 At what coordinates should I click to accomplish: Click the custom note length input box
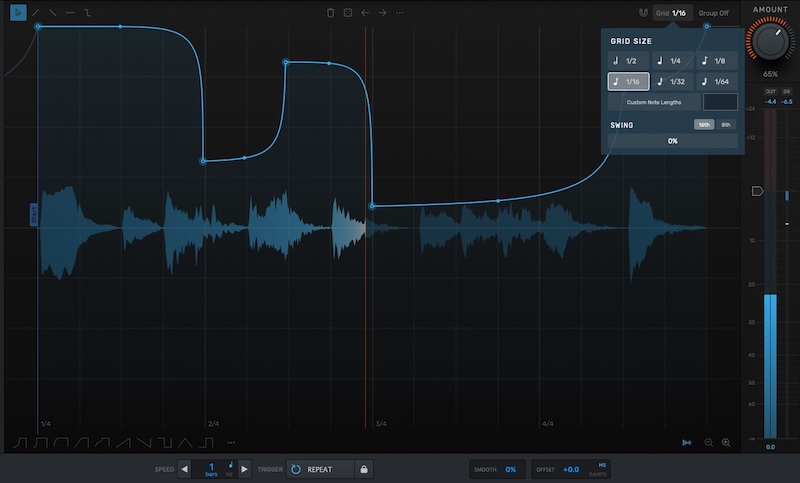pos(720,102)
